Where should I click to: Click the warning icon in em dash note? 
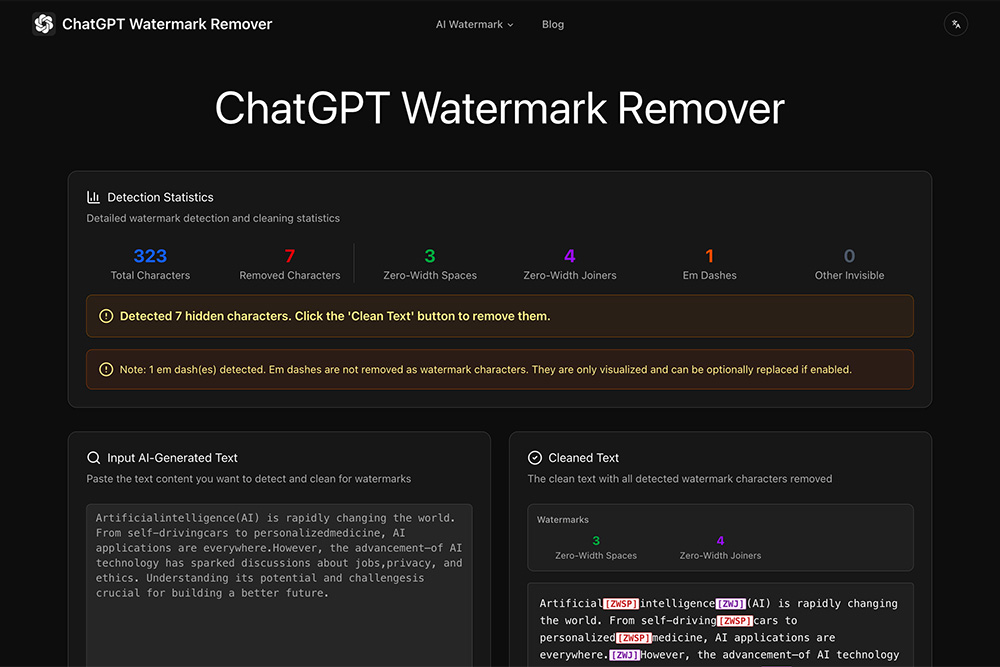pos(106,369)
